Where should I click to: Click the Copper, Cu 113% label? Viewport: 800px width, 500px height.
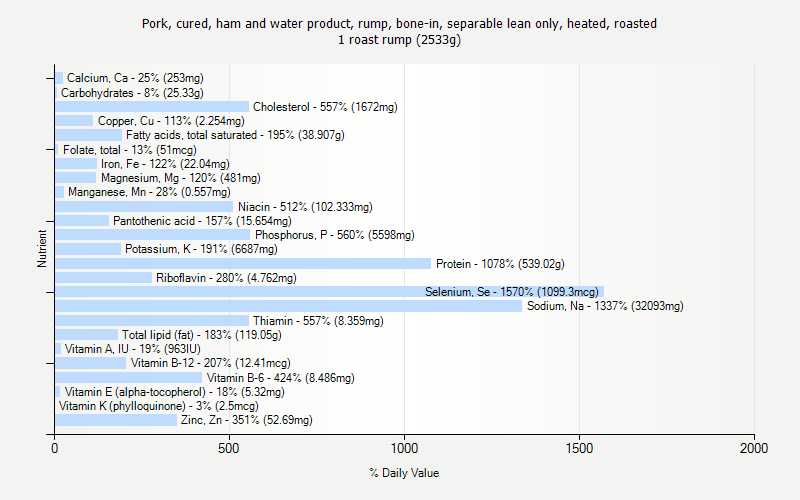pos(171,121)
